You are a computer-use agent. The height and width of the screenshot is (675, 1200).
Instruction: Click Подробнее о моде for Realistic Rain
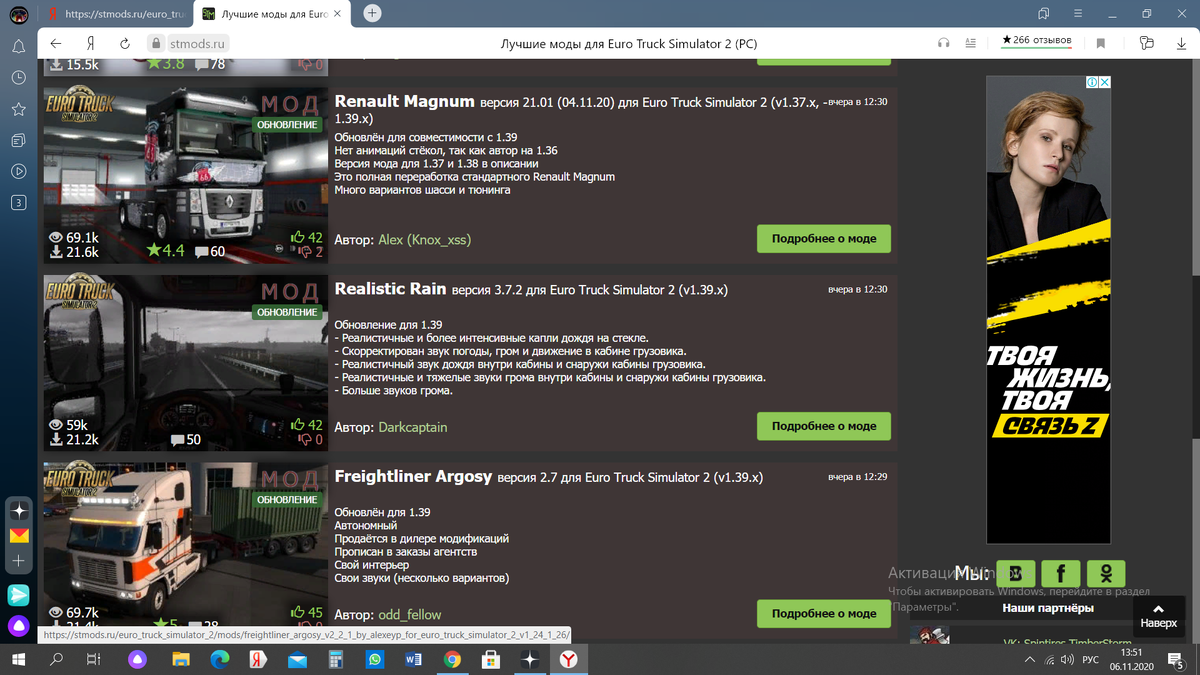coord(824,426)
